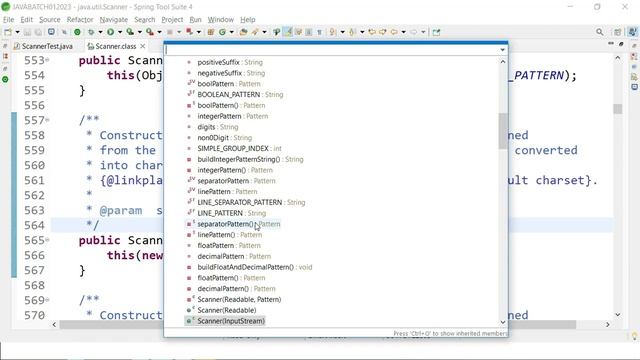Click the Pin Editor toolbar icon
This screenshot has width=640, height=360.
click(x=436, y=32)
